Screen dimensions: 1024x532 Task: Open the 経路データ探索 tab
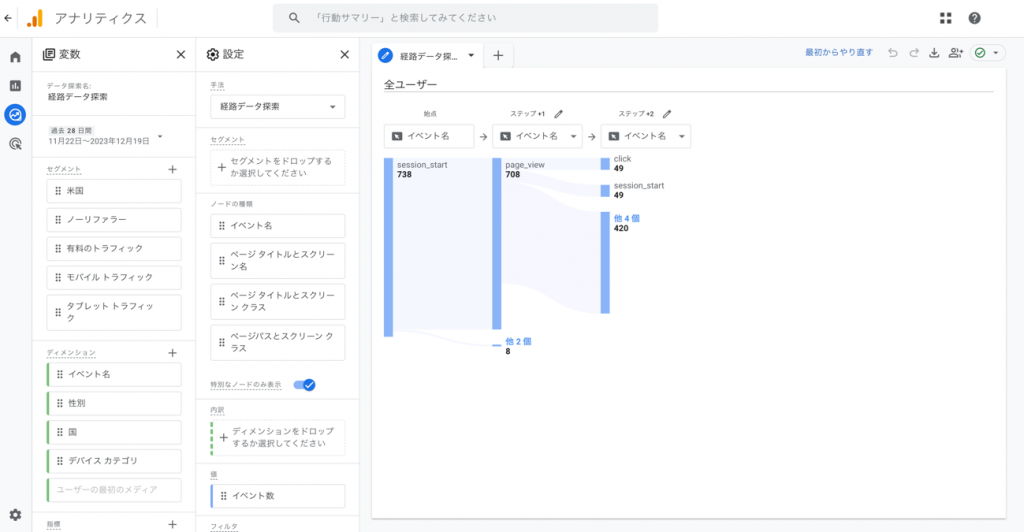429,56
